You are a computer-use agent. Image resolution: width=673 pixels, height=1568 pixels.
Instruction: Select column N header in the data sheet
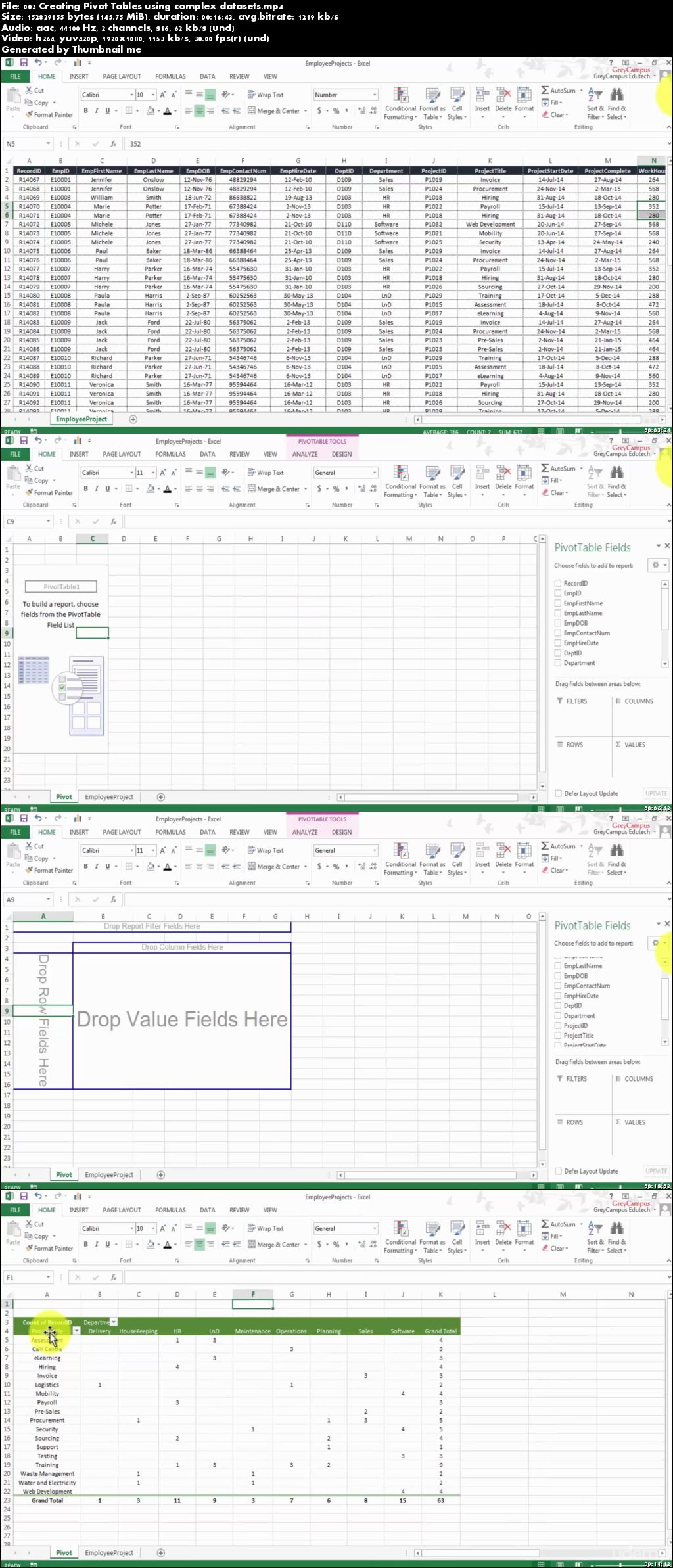pyautogui.click(x=654, y=160)
